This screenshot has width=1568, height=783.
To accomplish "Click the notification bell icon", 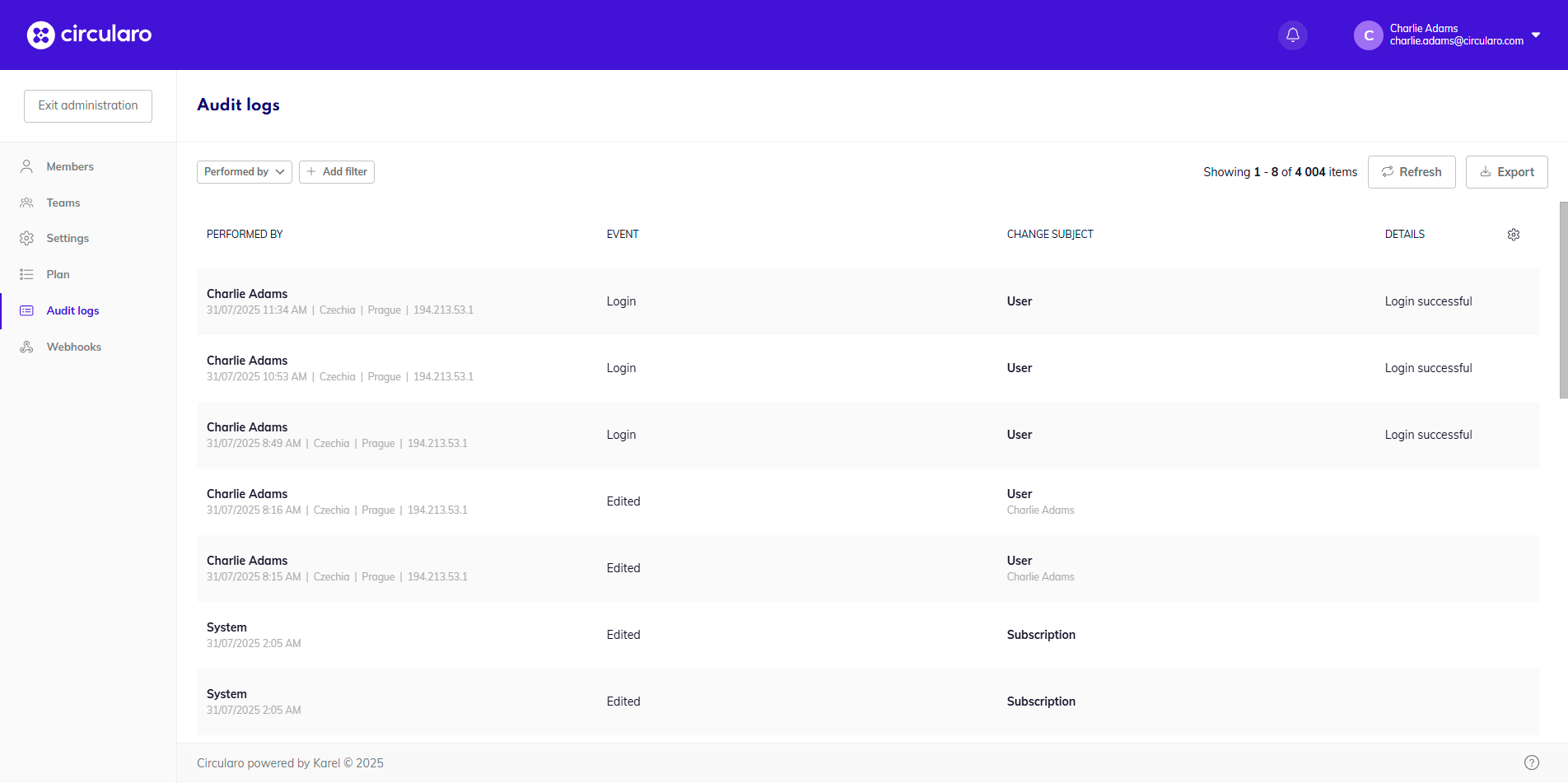I will (x=1292, y=35).
